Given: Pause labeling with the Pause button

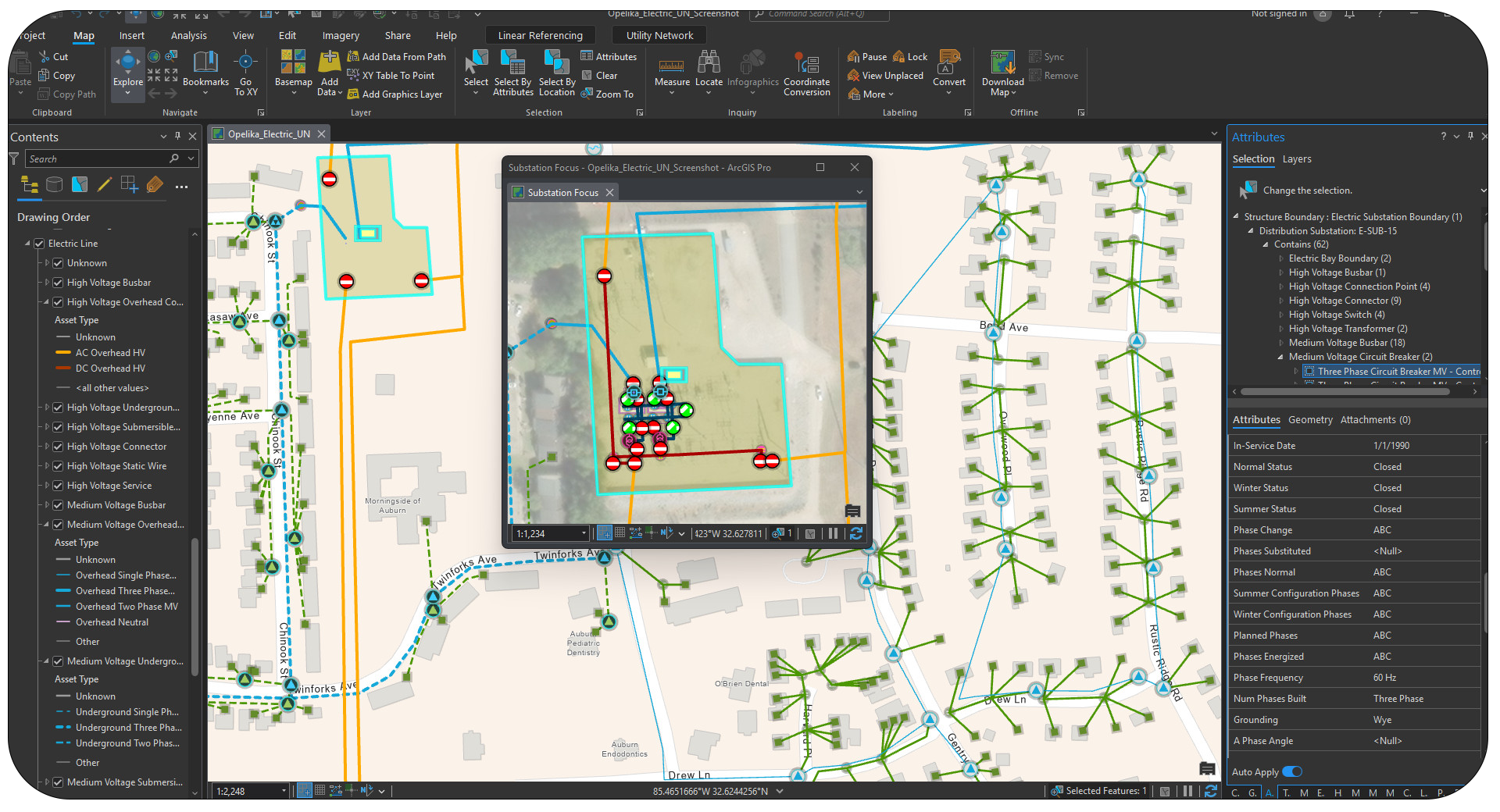Looking at the screenshot, I should coord(867,56).
